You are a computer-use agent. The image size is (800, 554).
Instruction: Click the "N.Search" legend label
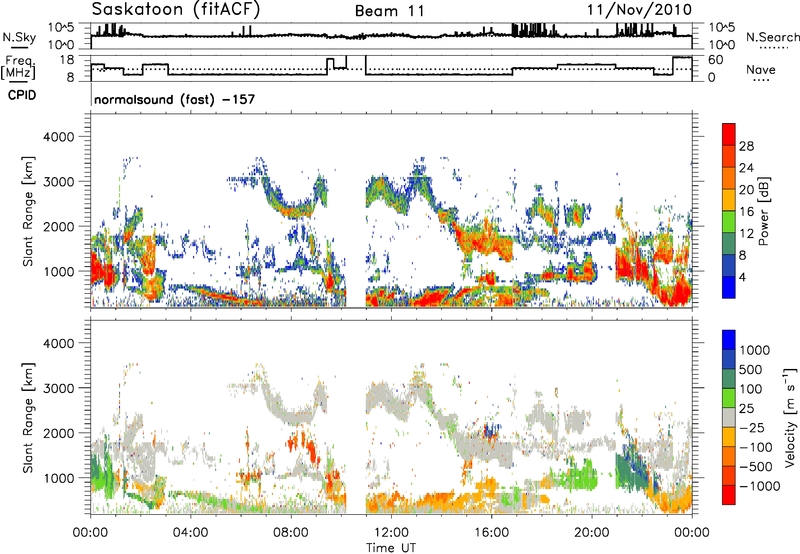[x=773, y=37]
